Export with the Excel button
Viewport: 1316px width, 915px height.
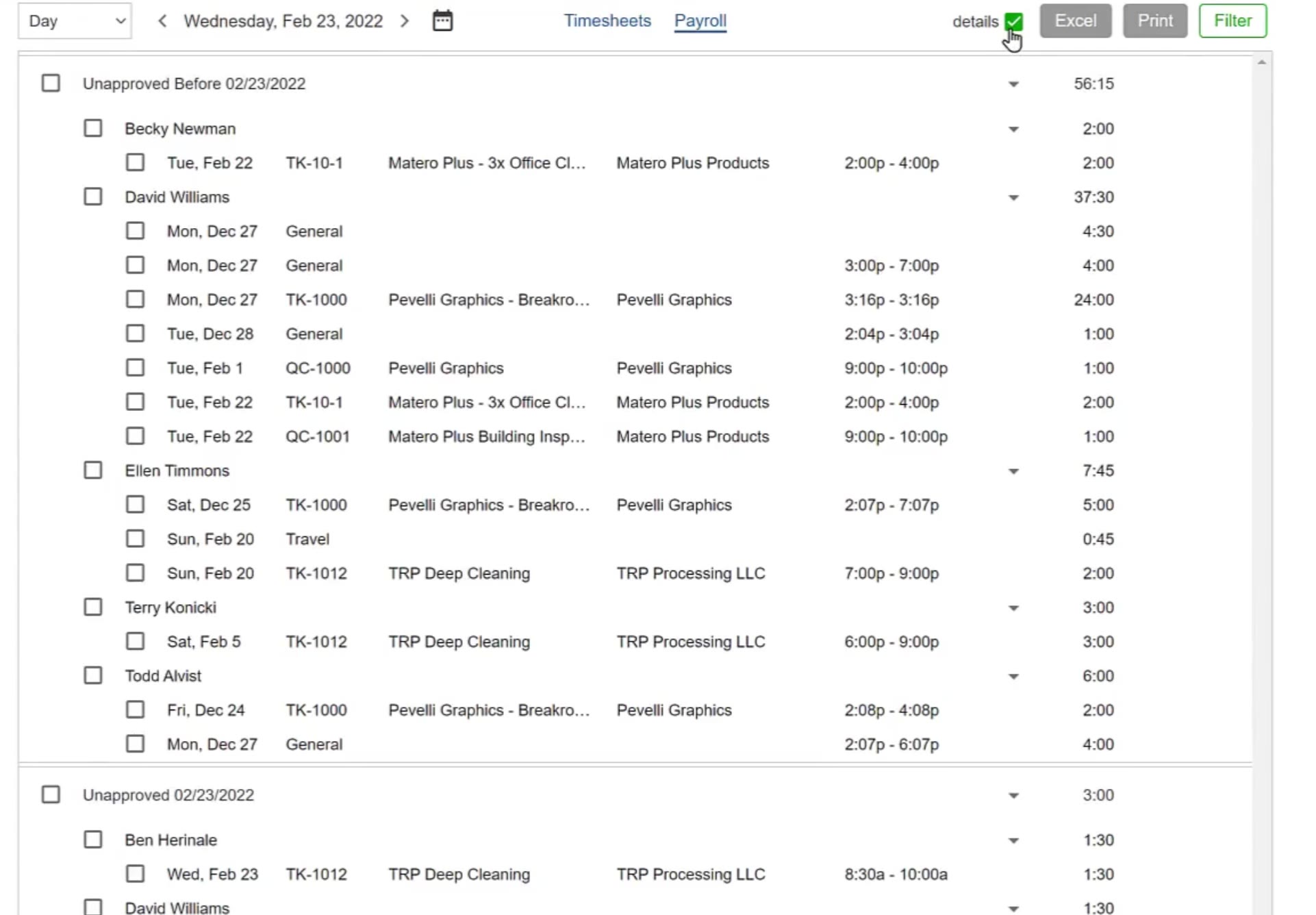coord(1075,21)
